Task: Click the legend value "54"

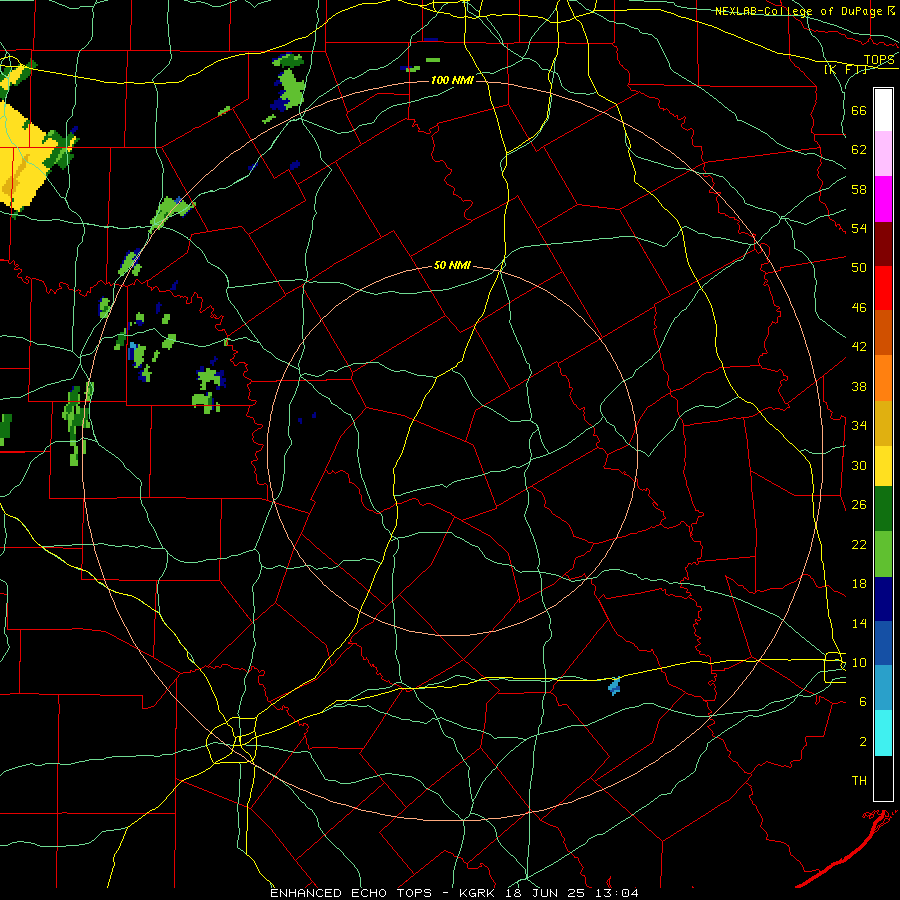Action: click(x=859, y=228)
